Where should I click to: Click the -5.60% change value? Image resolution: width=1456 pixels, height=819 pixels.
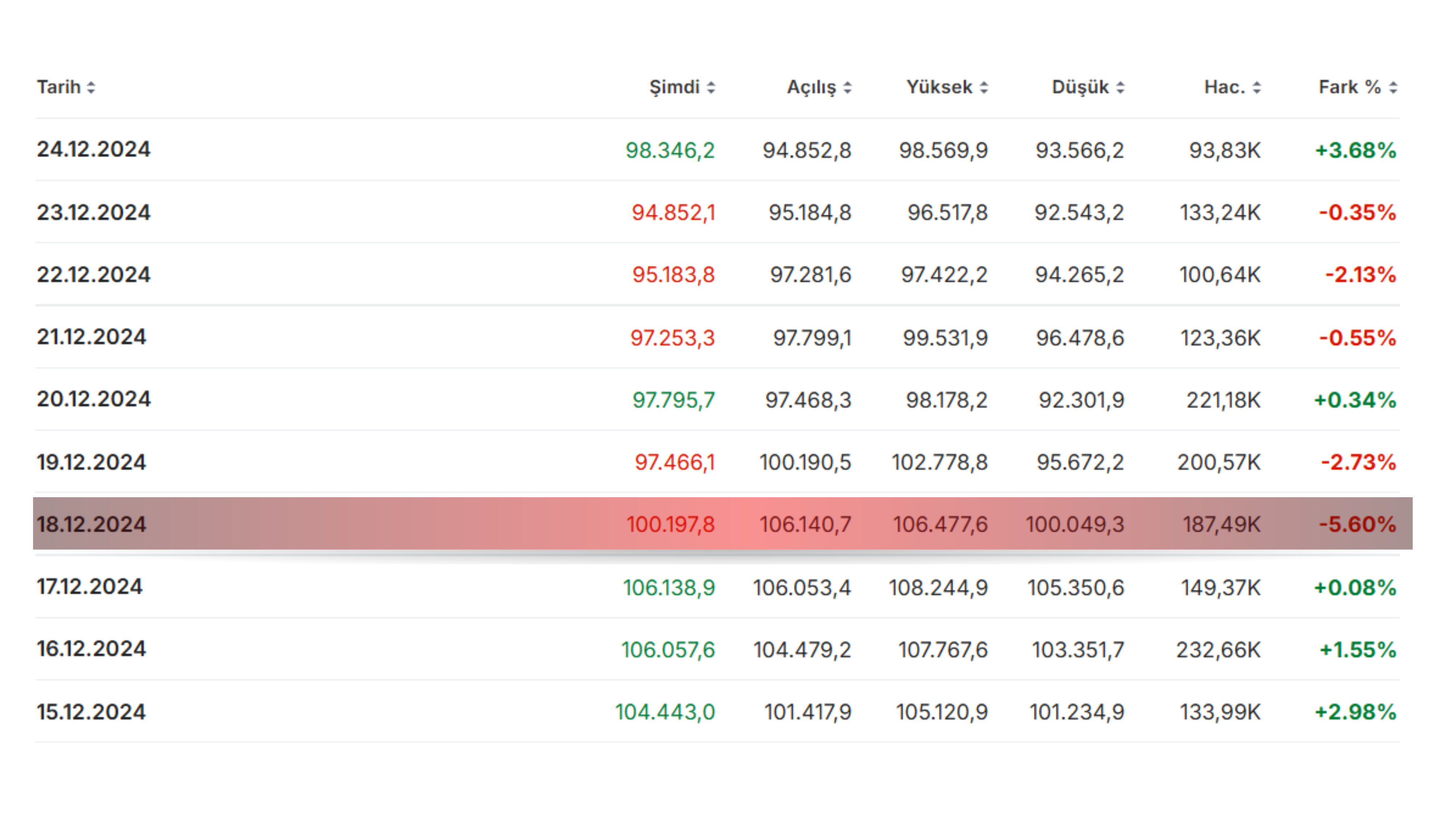1357,524
